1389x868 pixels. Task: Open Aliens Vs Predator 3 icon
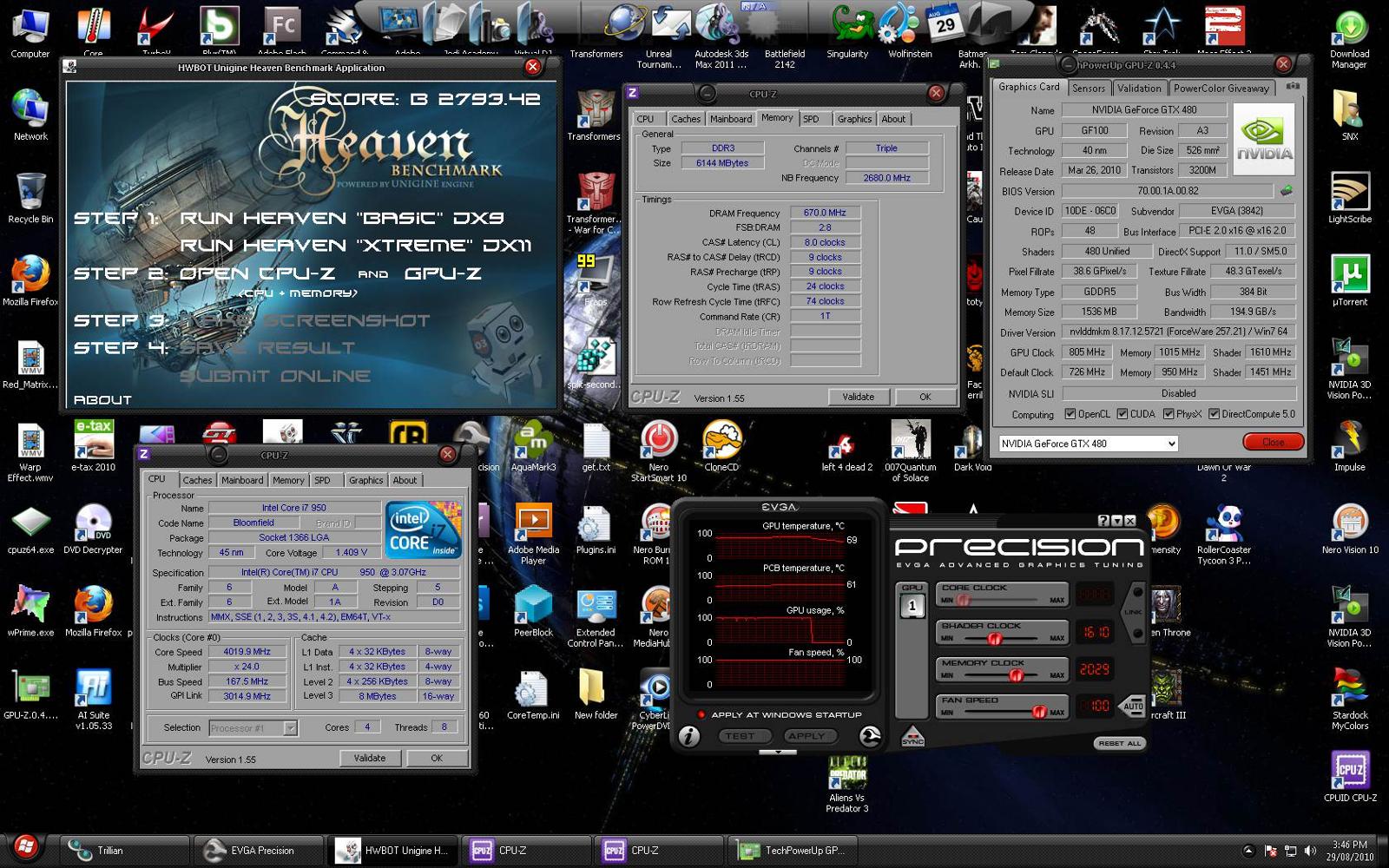[846, 782]
